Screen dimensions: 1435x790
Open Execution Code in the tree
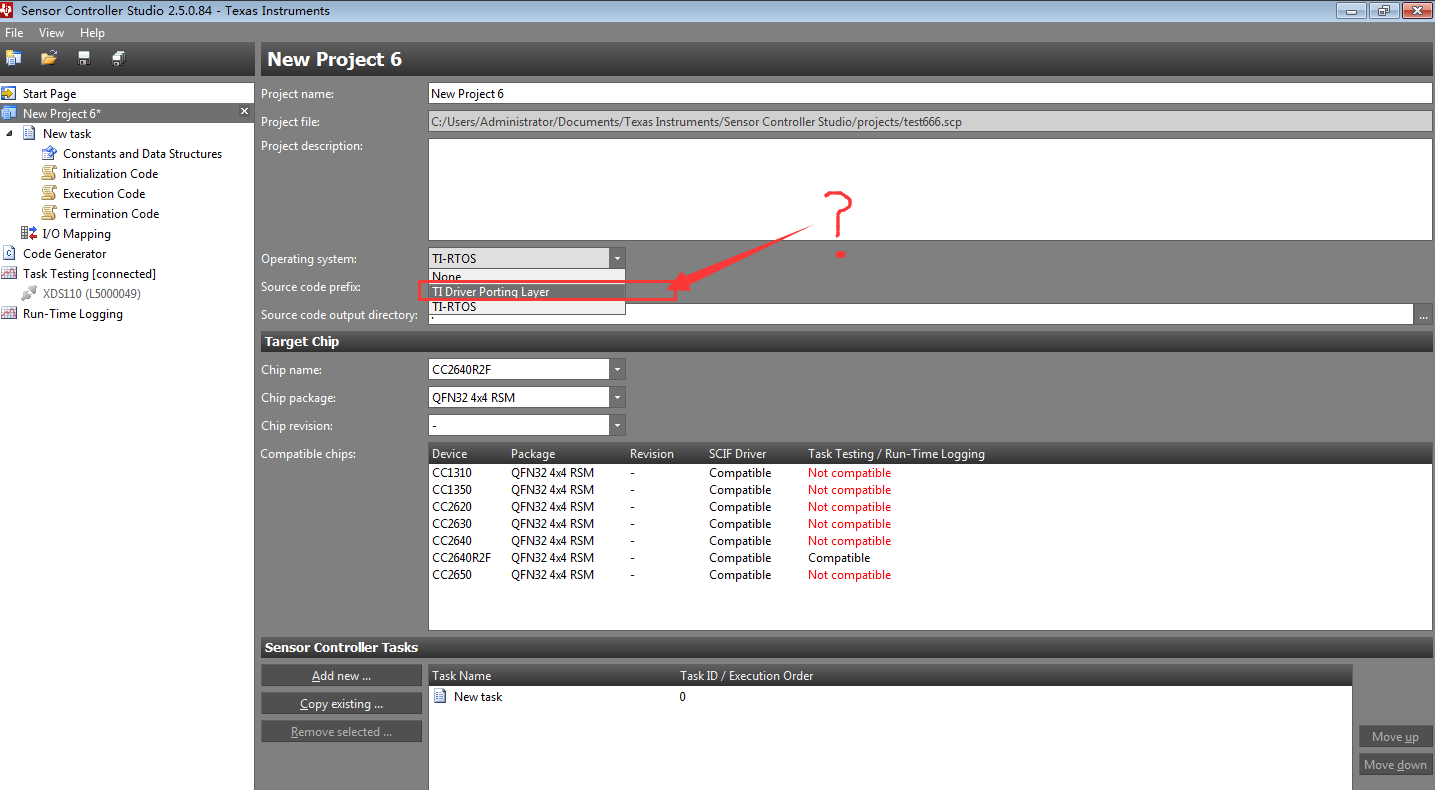(x=104, y=193)
